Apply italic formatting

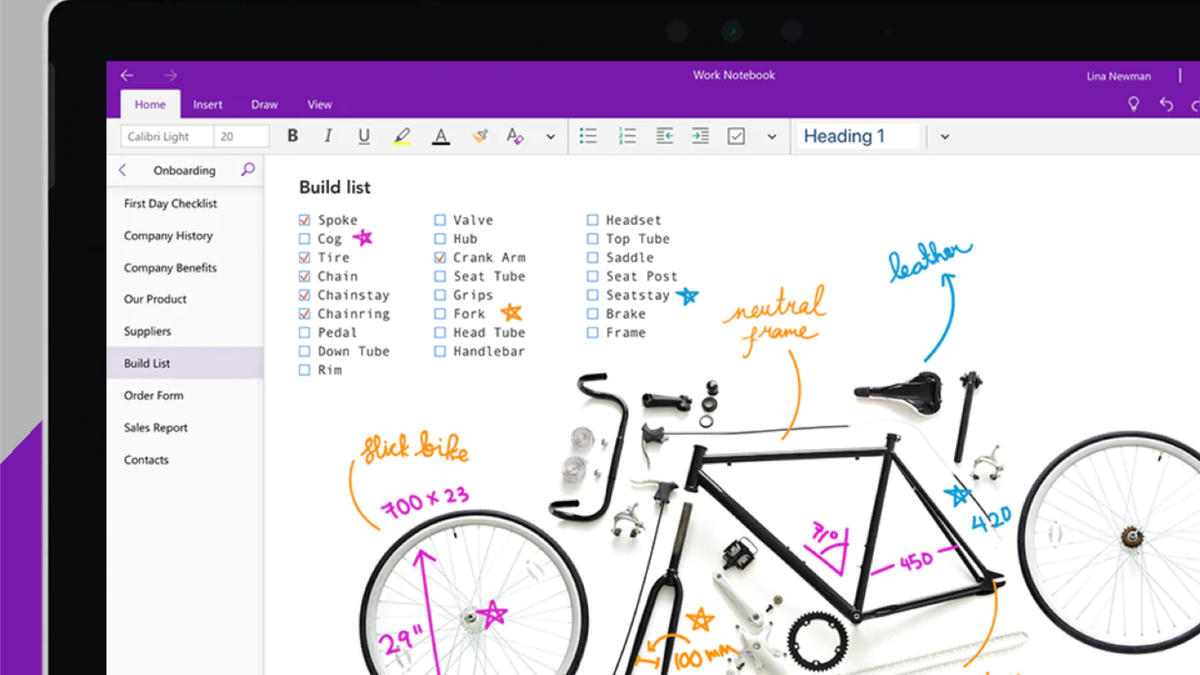point(328,135)
